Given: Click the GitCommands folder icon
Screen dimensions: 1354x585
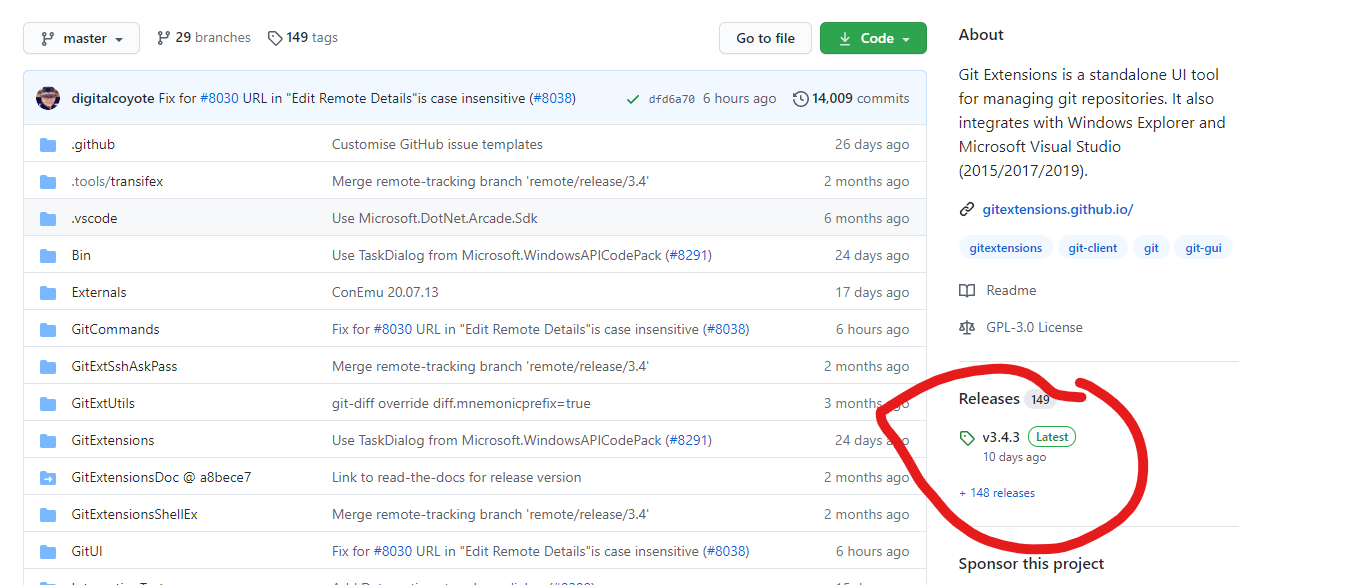Looking at the screenshot, I should pos(48,329).
